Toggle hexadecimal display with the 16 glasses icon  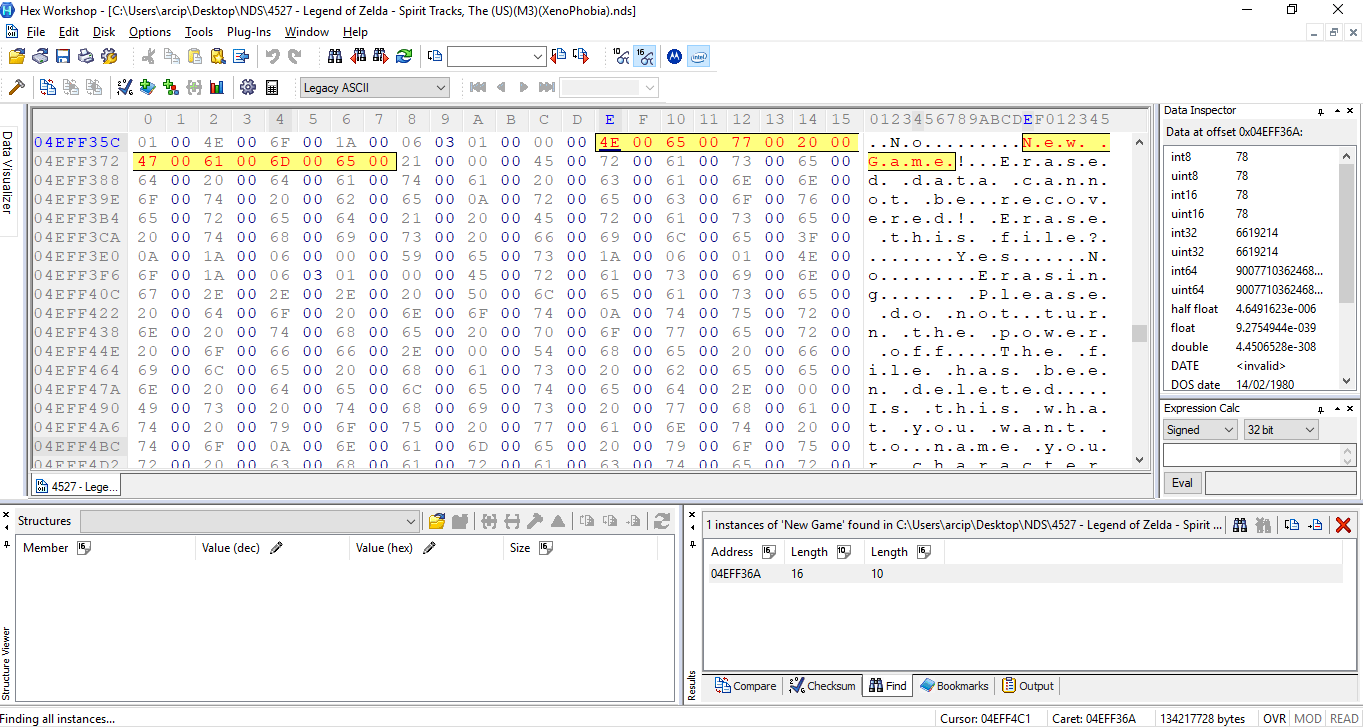[645, 56]
